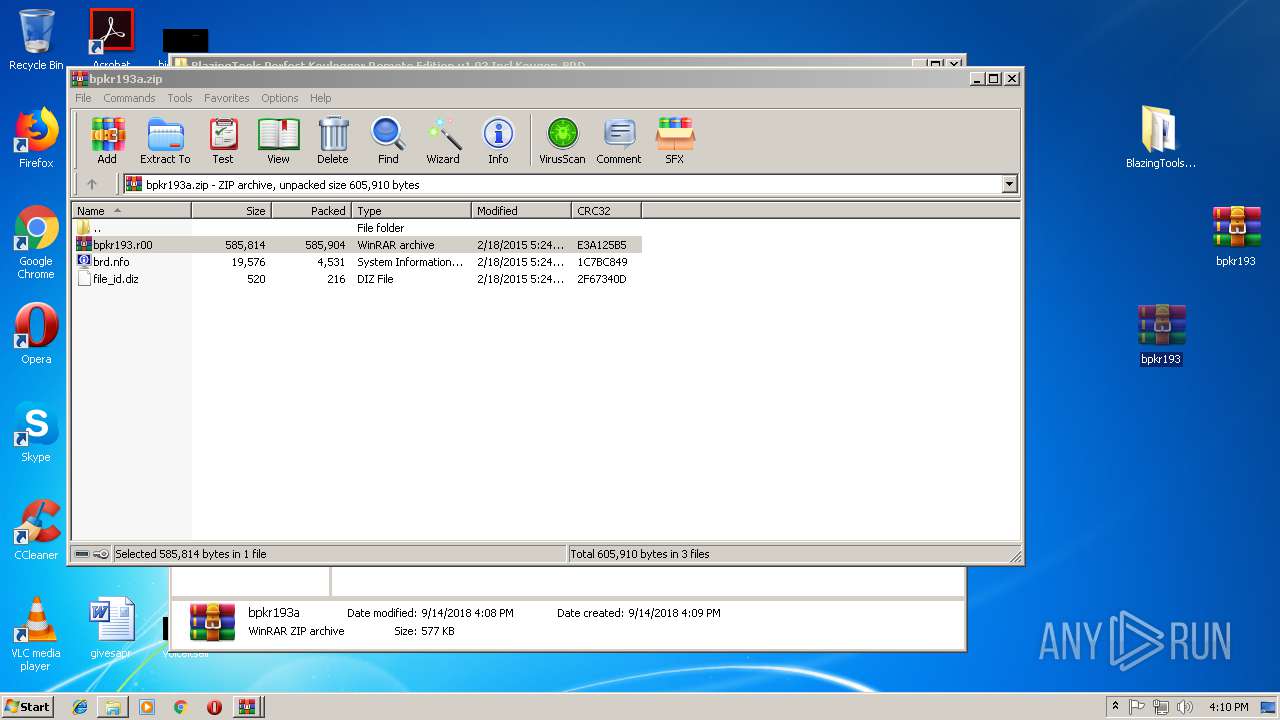1280x720 pixels.
Task: Select Skype desktop shortcut
Action: tap(36, 432)
